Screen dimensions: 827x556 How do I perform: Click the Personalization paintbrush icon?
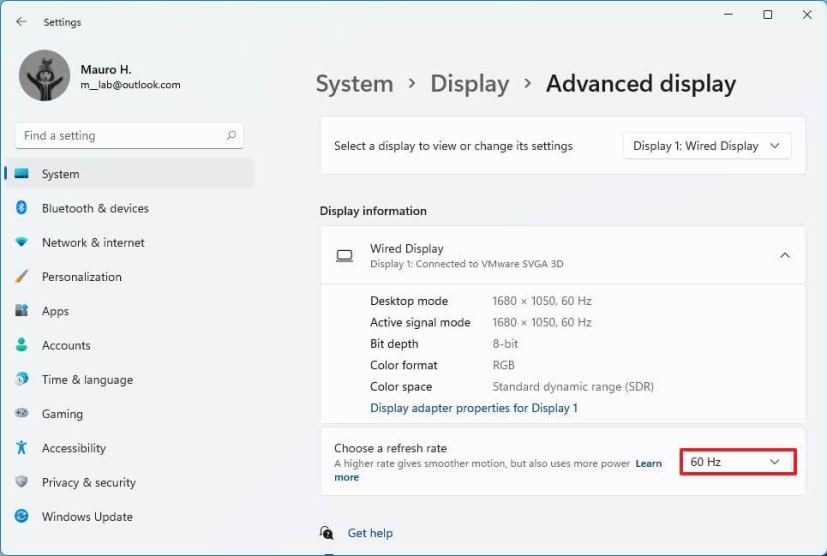pos(21,277)
